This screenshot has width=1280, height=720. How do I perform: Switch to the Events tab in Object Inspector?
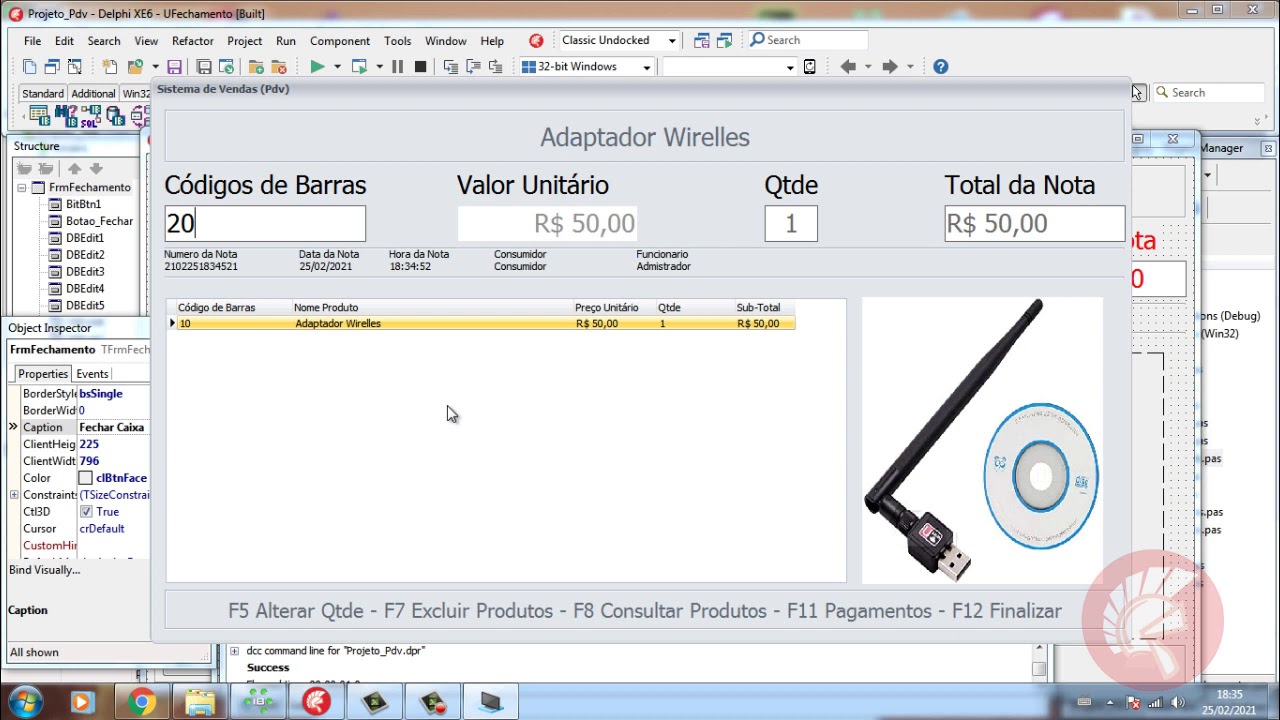click(x=92, y=374)
